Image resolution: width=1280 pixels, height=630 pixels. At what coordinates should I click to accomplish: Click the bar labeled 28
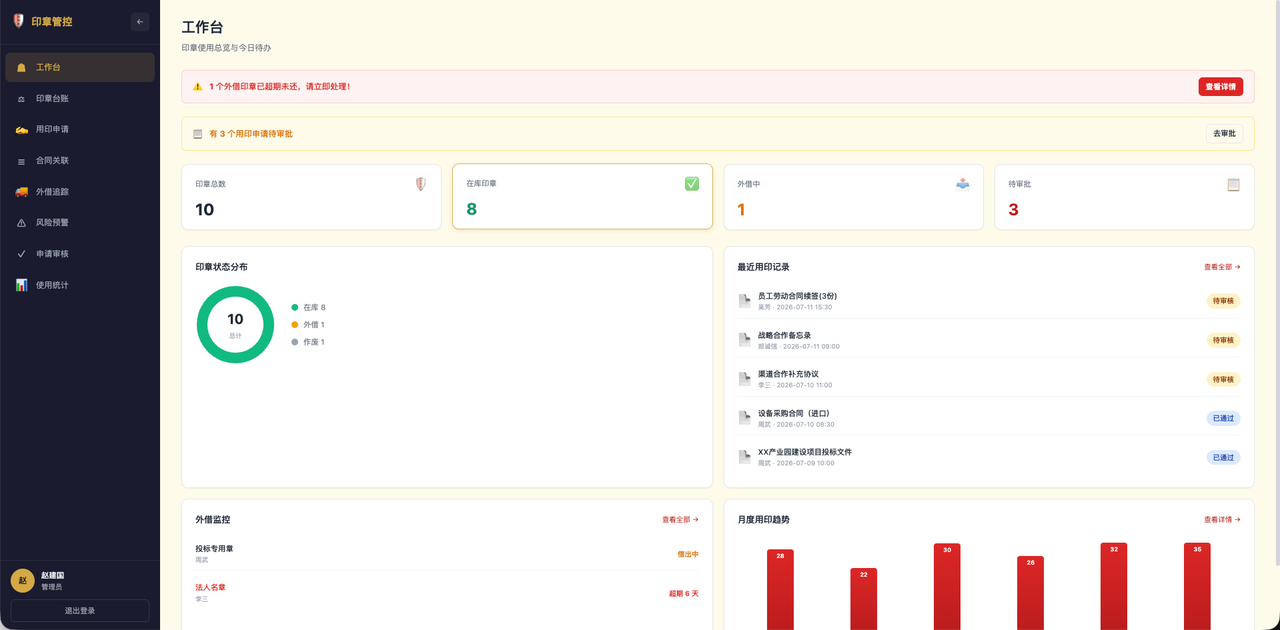tap(780, 590)
